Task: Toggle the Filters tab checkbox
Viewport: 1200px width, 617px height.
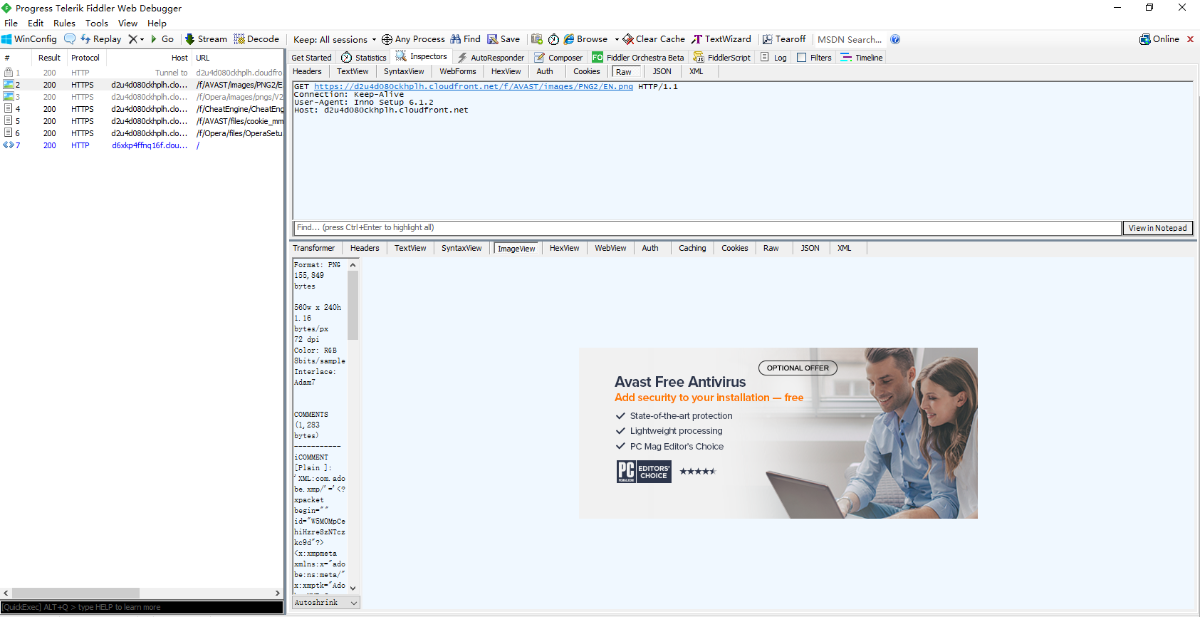Action: [x=802, y=58]
